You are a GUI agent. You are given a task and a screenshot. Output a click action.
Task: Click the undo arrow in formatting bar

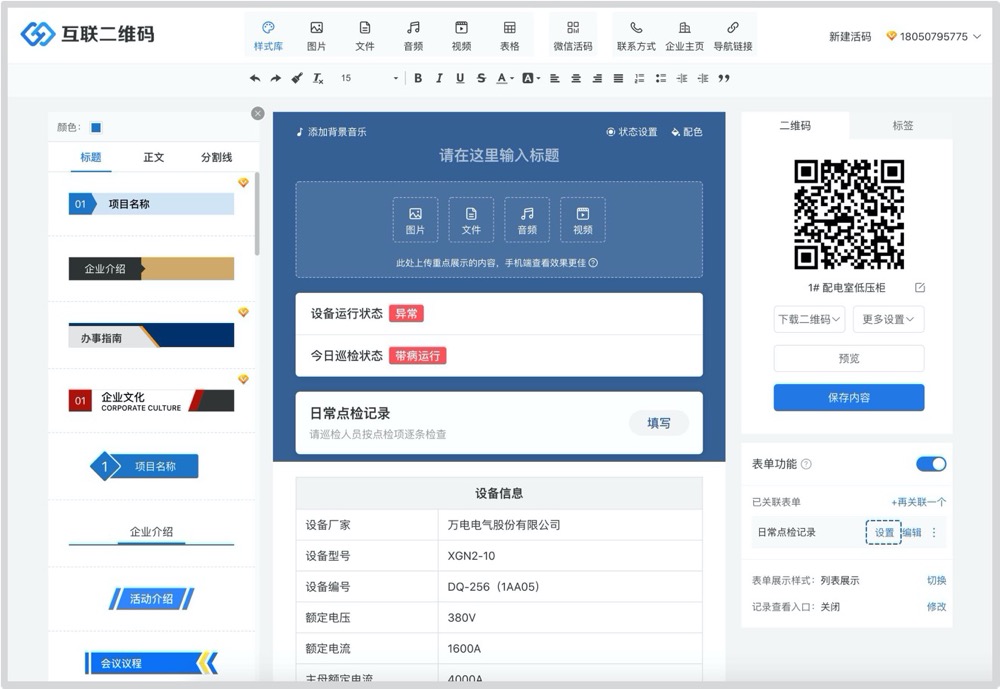click(x=255, y=78)
